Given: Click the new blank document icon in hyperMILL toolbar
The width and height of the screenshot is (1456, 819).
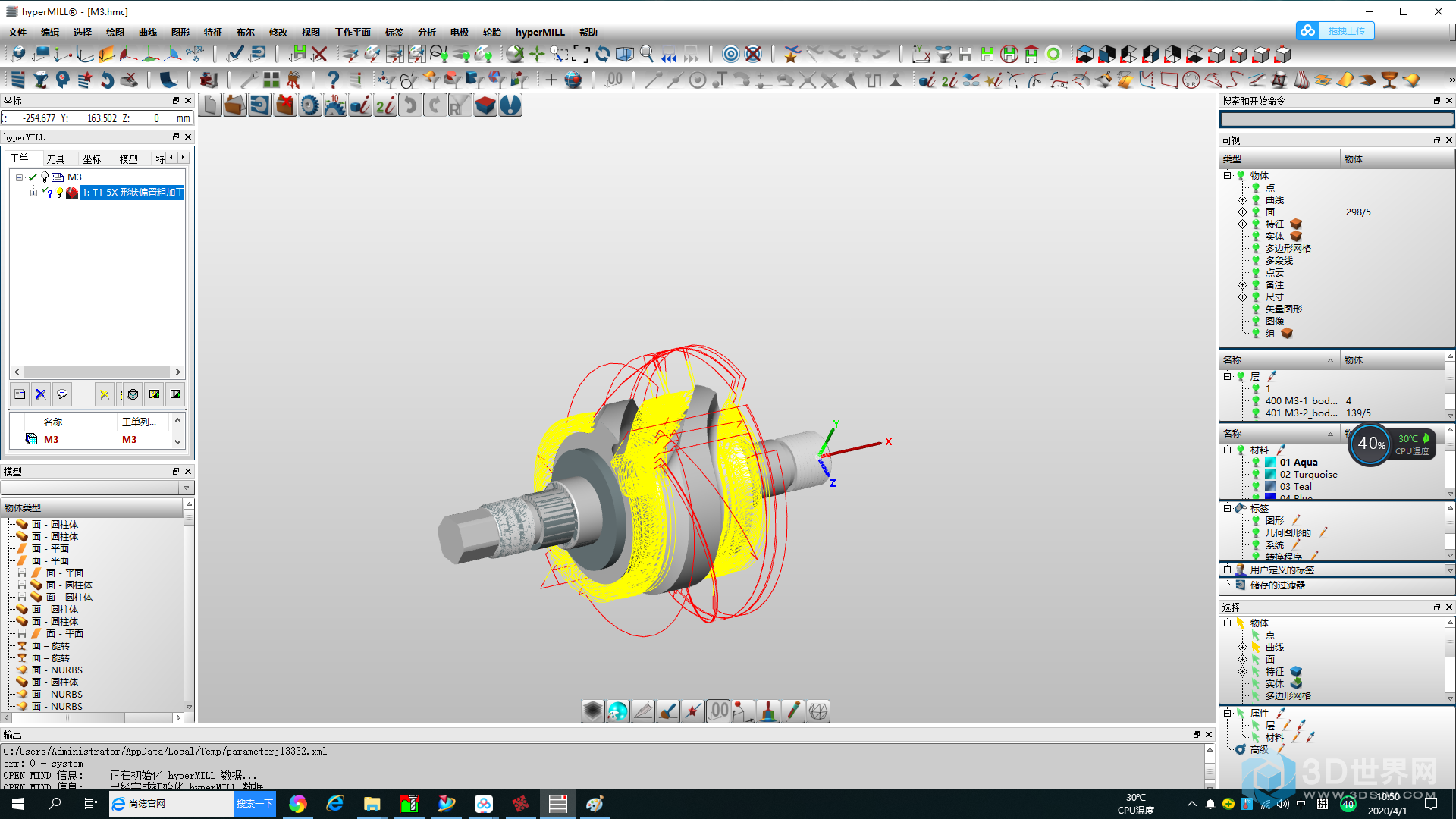Looking at the screenshot, I should click(x=212, y=105).
